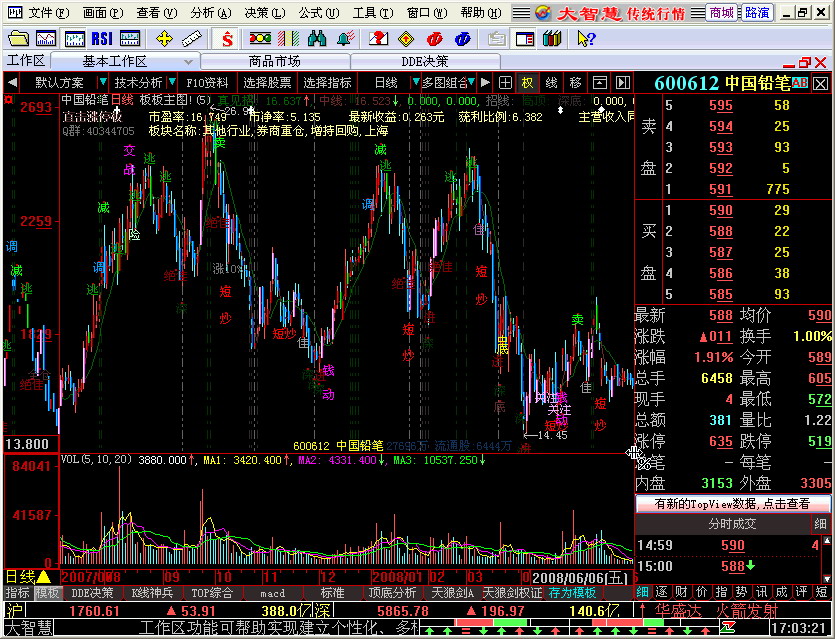Open the 公式(U) menu
The width and height of the screenshot is (835, 639).
tap(318, 13)
